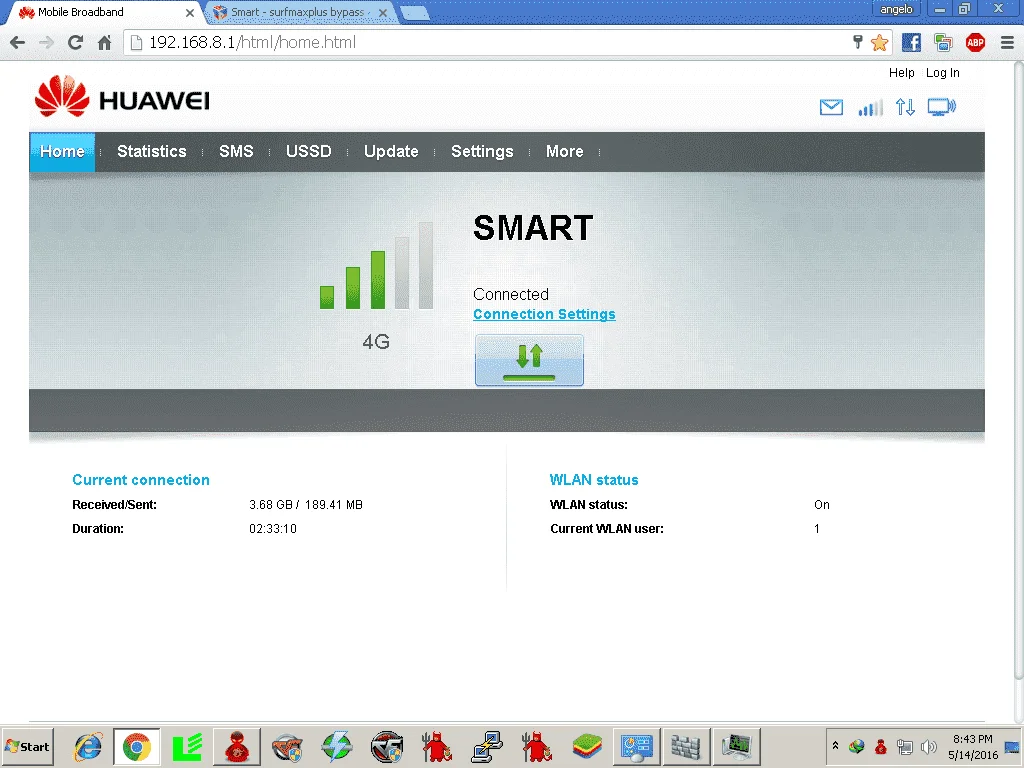Screen dimensions: 1024x768
Task: Click the WLAN status heading
Action: [594, 480]
